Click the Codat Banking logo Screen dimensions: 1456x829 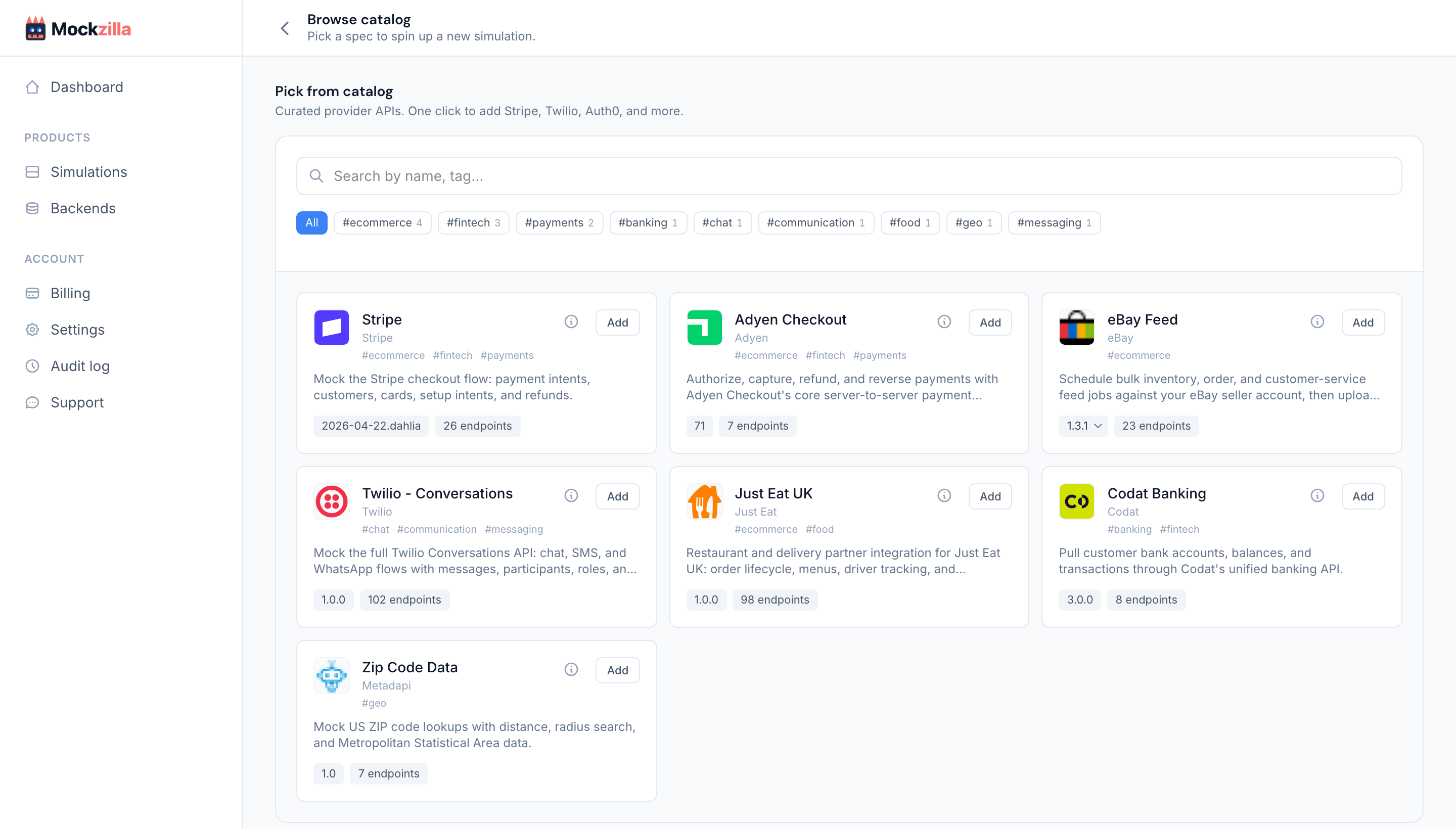pos(1076,501)
